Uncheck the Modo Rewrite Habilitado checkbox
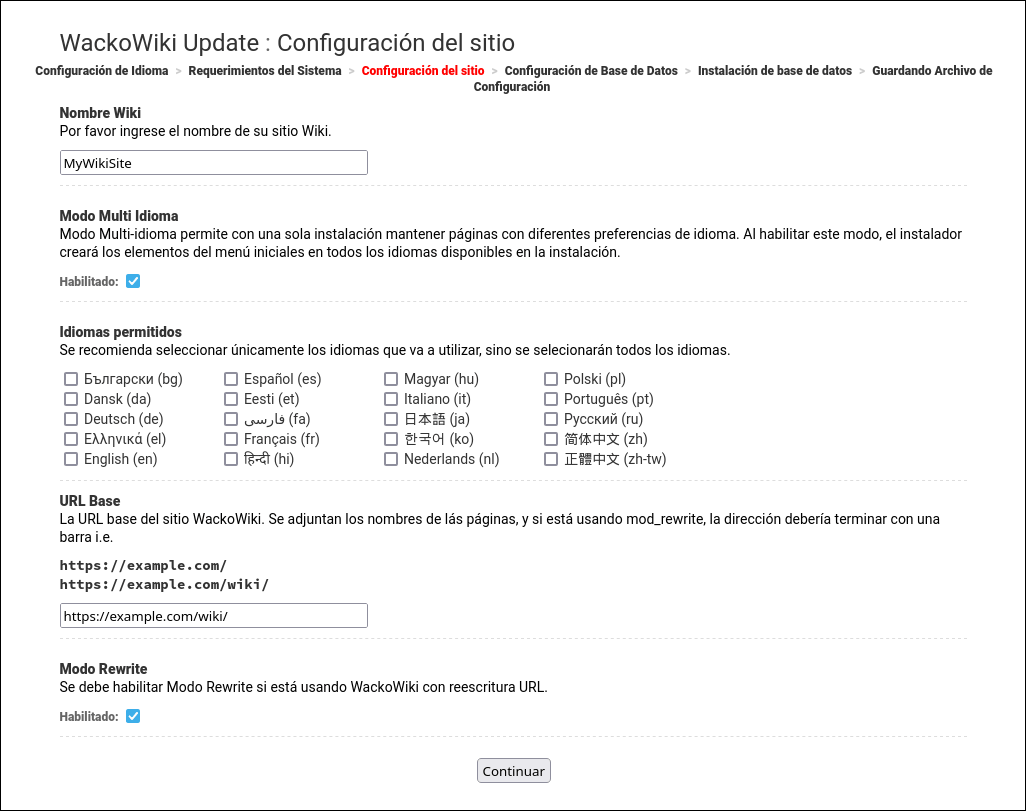1026x811 pixels. click(133, 716)
